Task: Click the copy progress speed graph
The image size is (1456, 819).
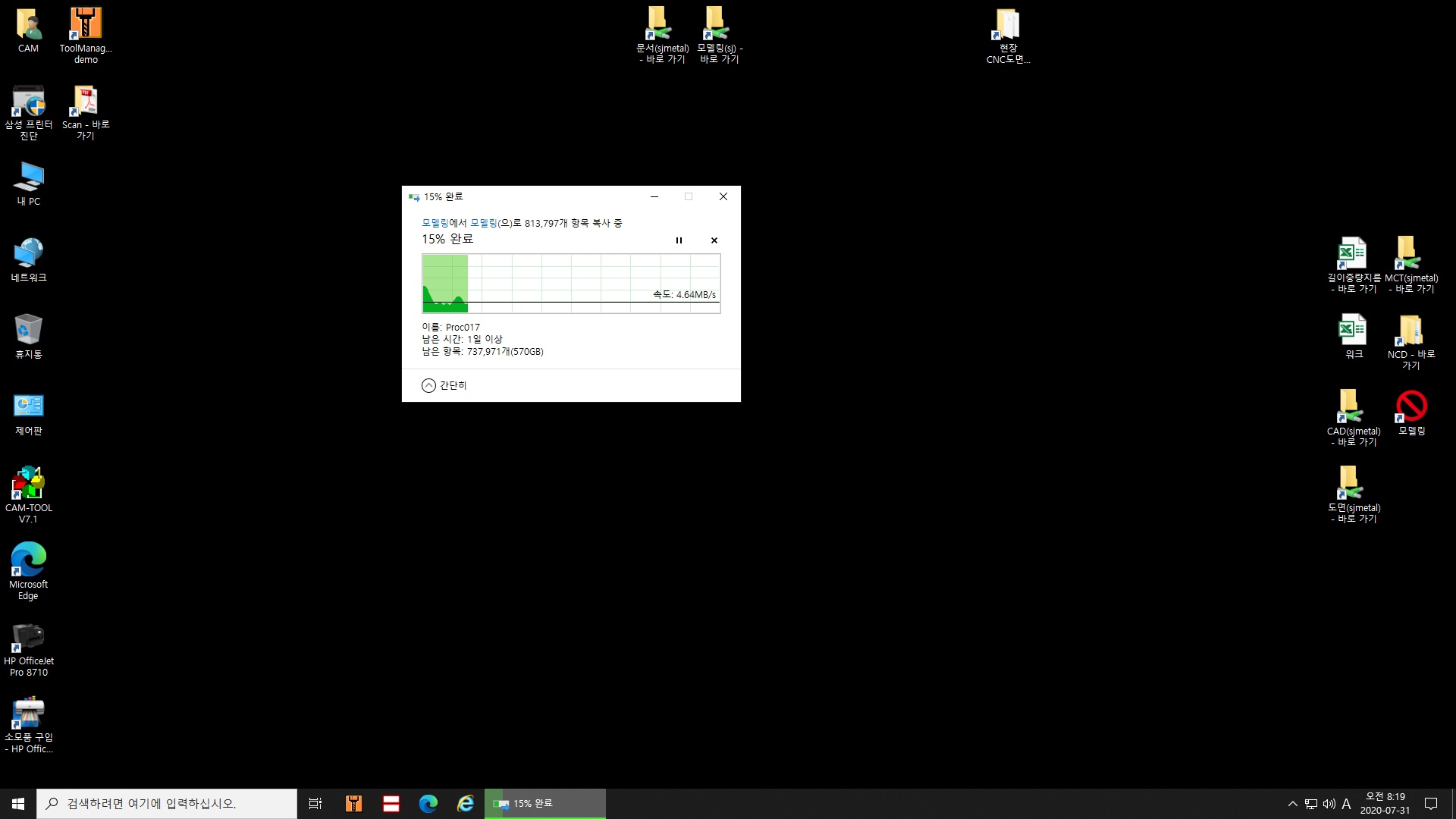Action: click(571, 284)
